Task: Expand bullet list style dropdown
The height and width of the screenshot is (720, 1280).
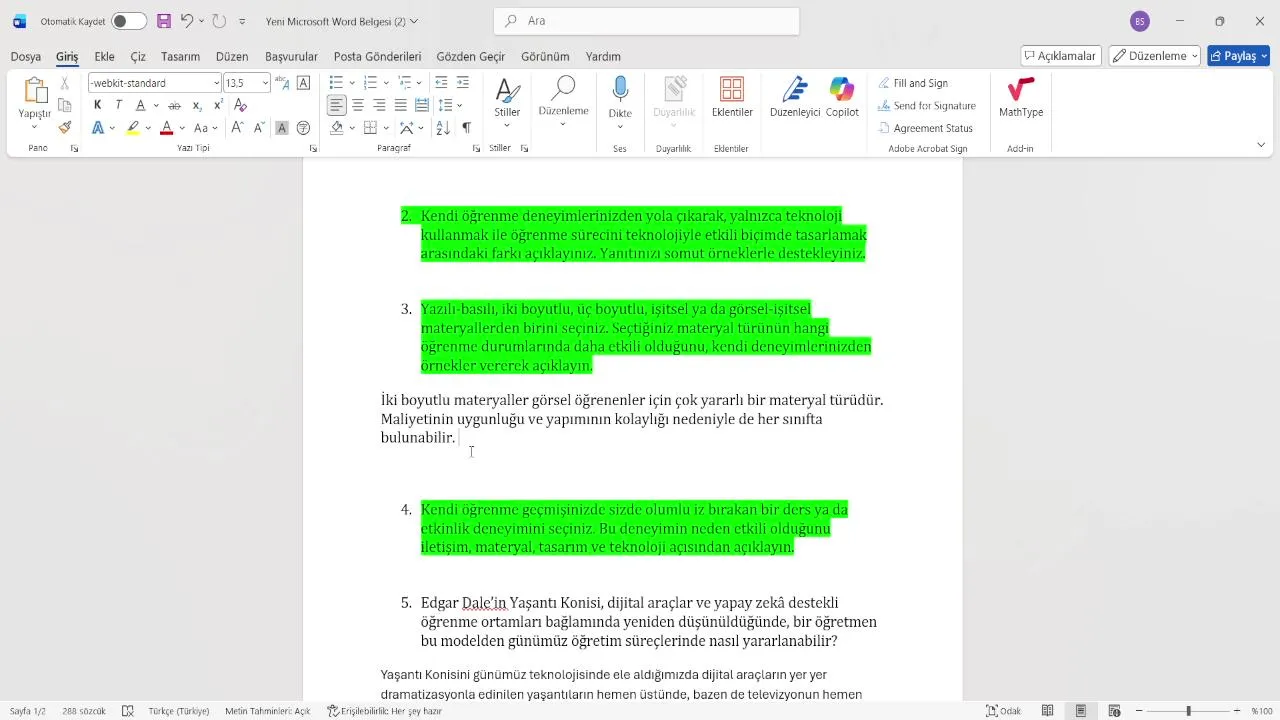Action: [x=352, y=82]
